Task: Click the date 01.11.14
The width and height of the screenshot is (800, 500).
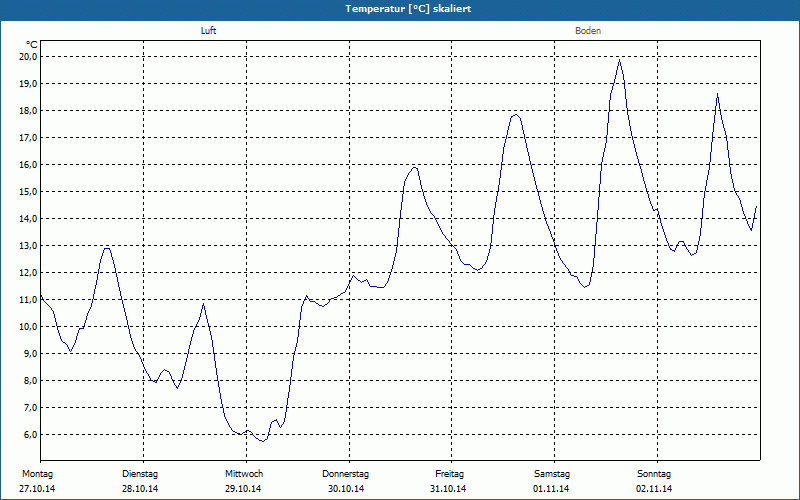Action: coord(551,489)
